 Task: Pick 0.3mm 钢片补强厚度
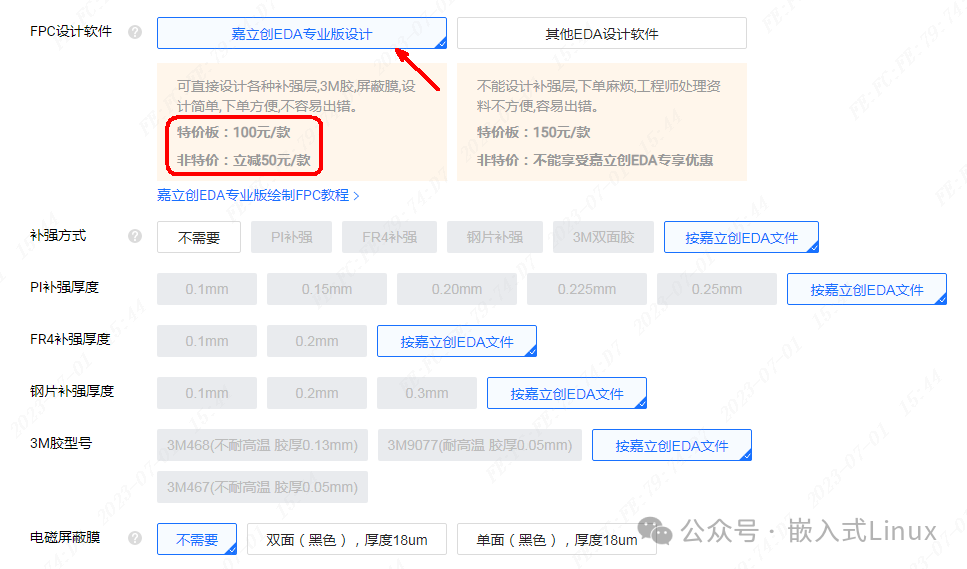point(427,393)
